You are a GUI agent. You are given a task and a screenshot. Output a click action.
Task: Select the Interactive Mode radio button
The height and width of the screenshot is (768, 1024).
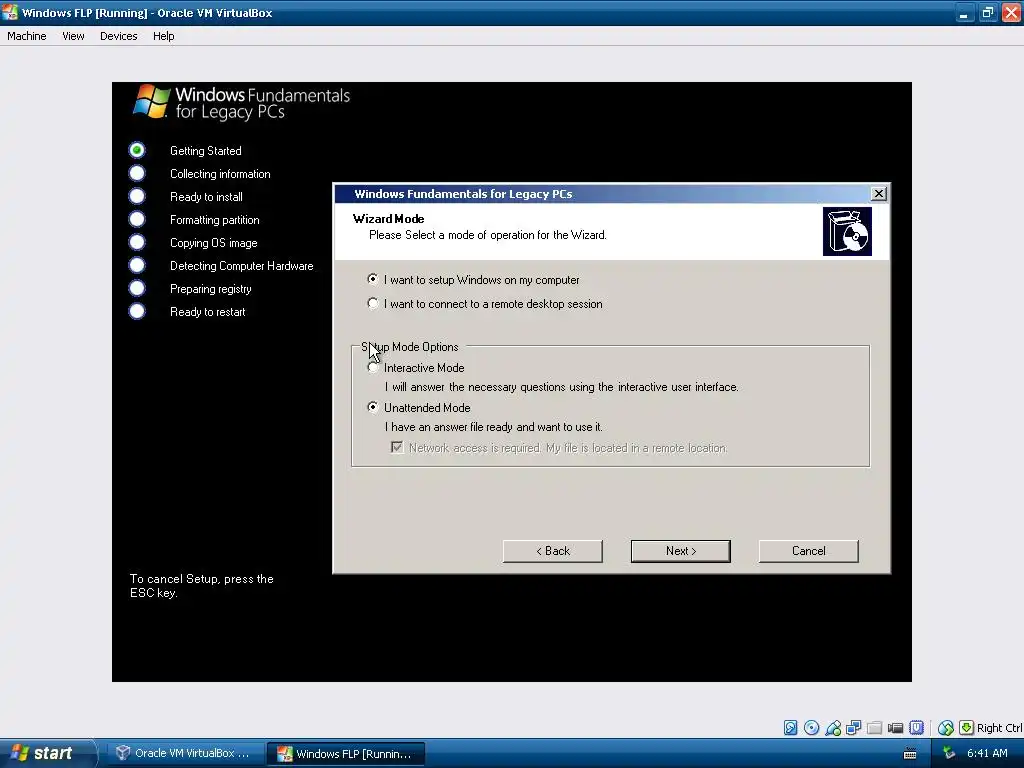[x=373, y=368]
